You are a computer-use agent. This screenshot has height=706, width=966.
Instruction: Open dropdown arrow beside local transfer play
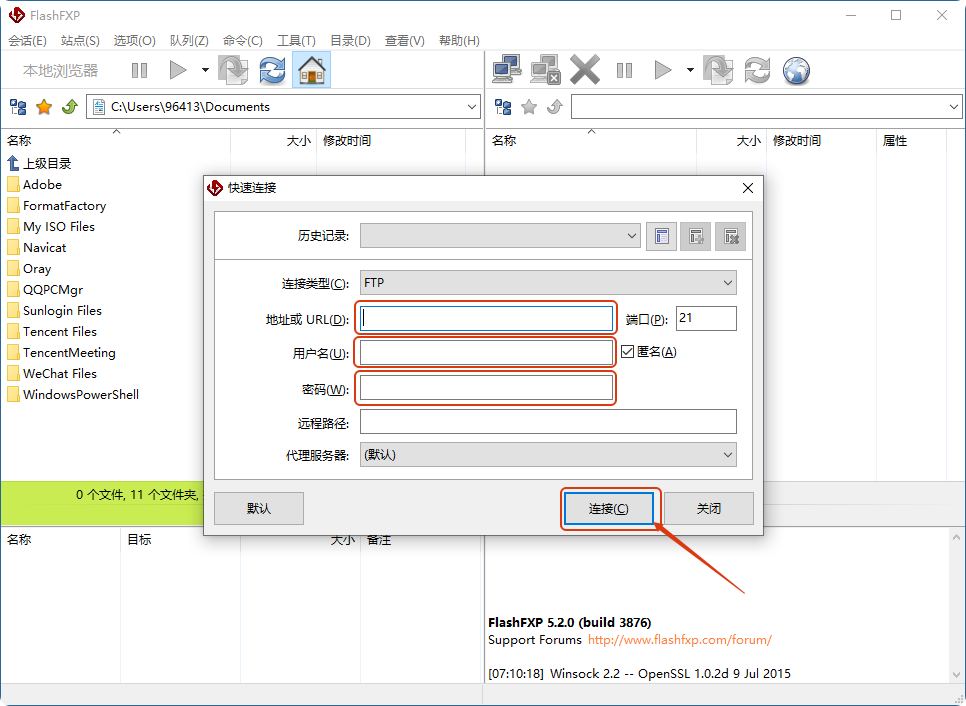point(205,70)
